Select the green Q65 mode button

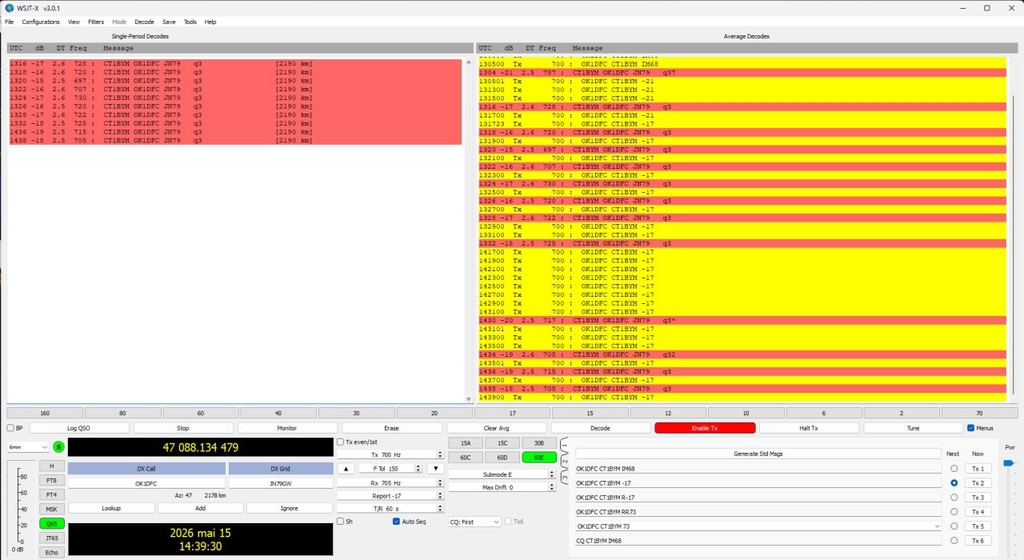(x=52, y=523)
